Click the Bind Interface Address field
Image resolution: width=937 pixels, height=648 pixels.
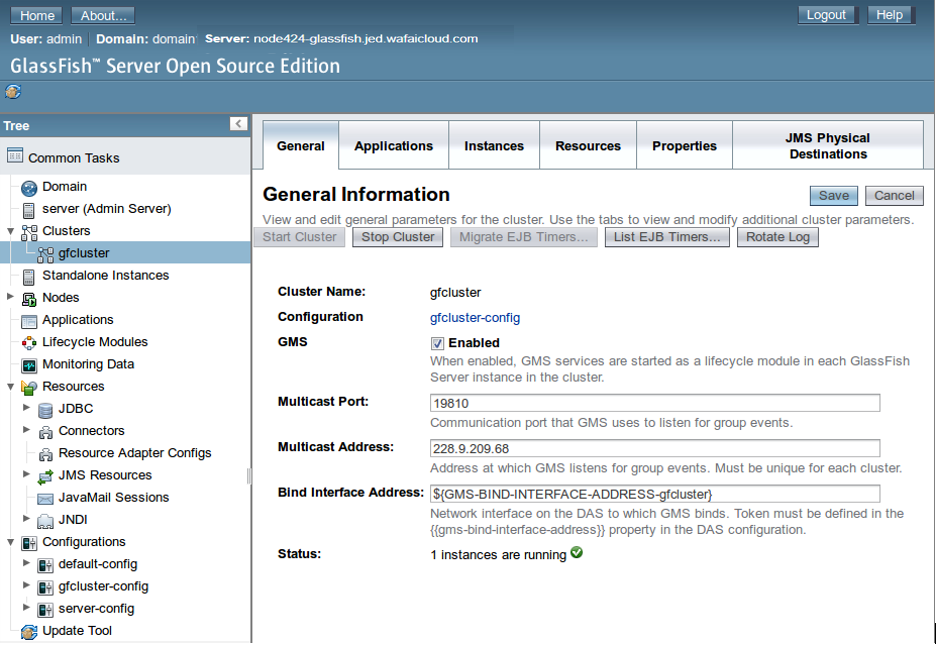(655, 494)
